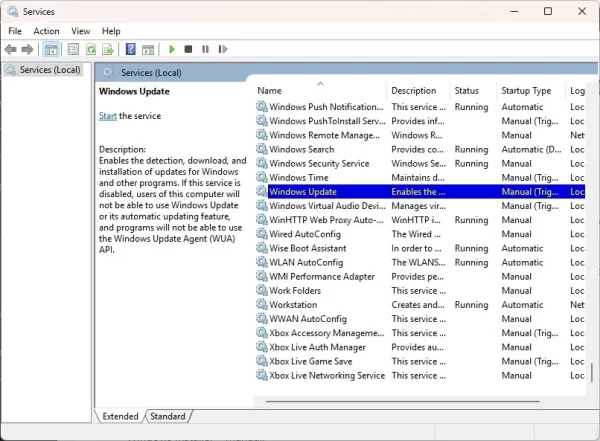
Task: Select the Windows PushToInstall Serv... row
Action: [420, 121]
